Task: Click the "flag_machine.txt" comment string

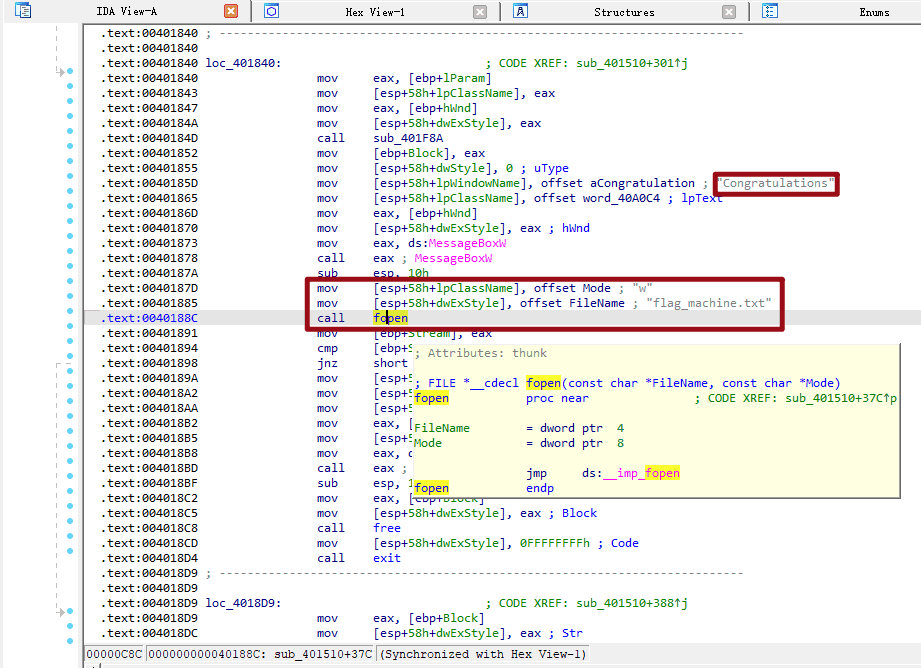Action: point(709,303)
